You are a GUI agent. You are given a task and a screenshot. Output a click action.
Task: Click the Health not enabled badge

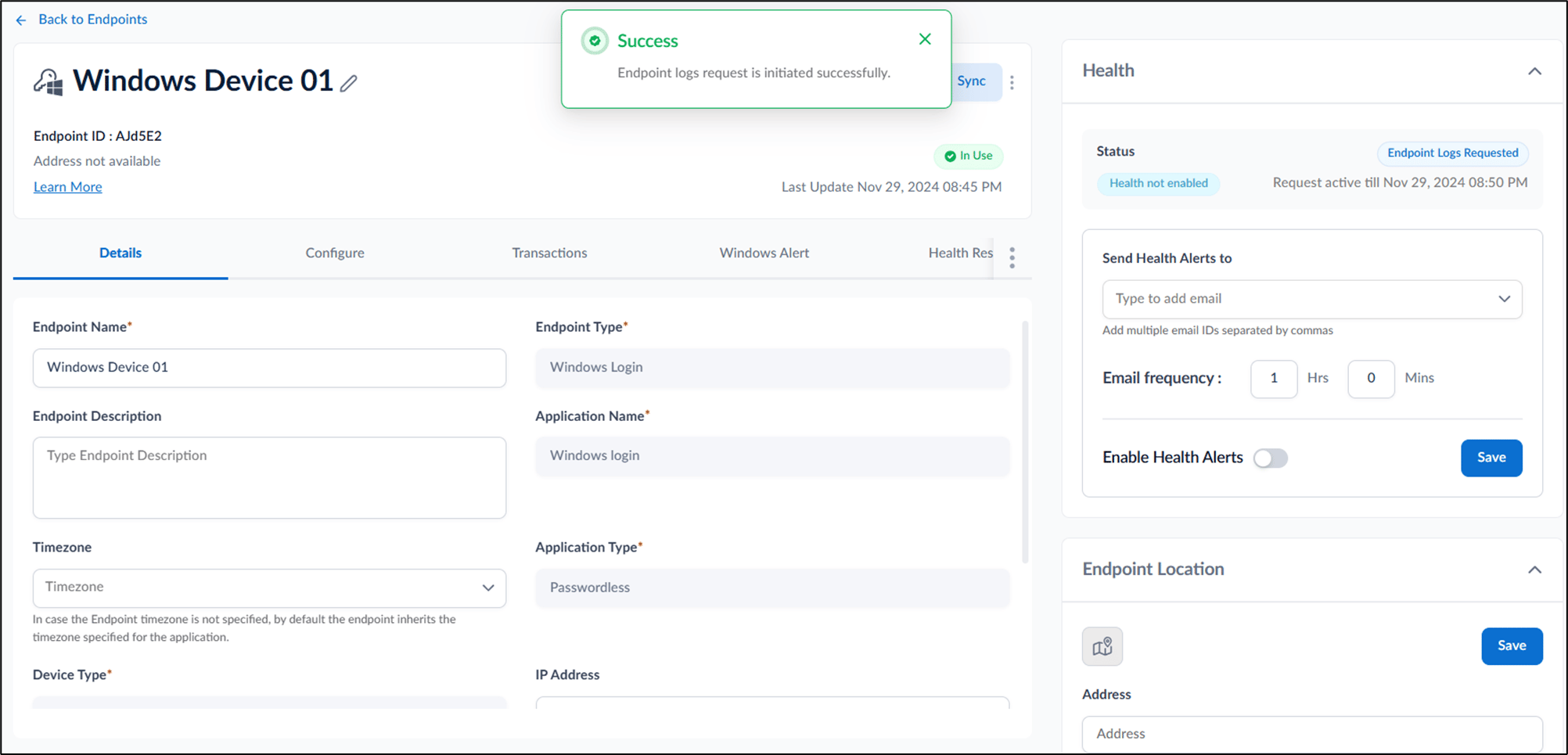coord(1158,184)
